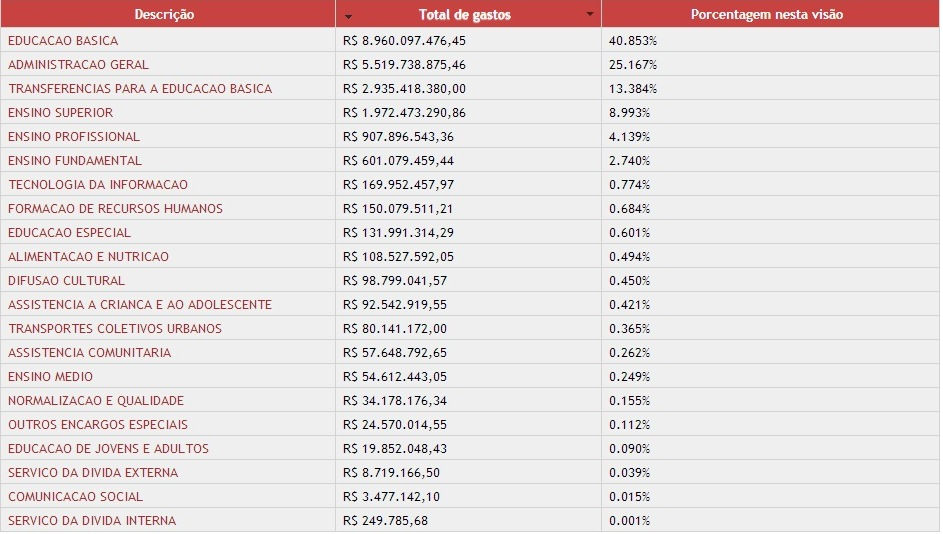Sort by the Descrição column header
943x534 pixels.
164,14
